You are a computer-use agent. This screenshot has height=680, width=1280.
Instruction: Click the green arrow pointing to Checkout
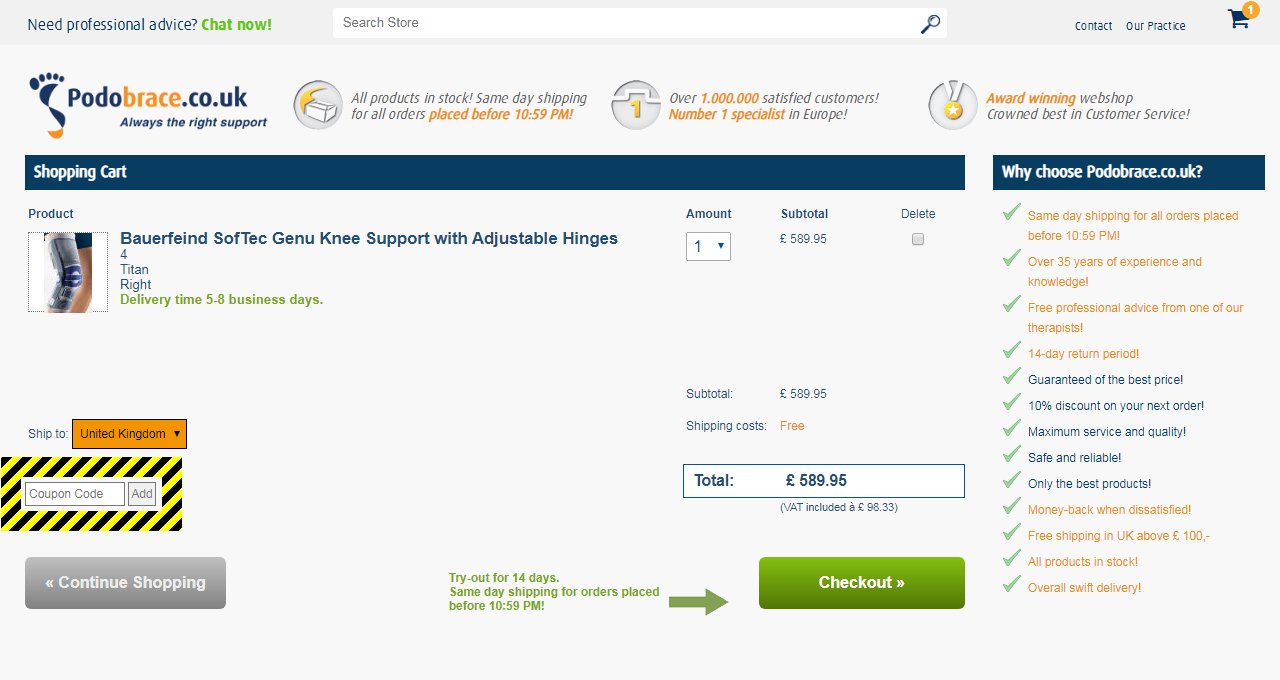coord(698,601)
